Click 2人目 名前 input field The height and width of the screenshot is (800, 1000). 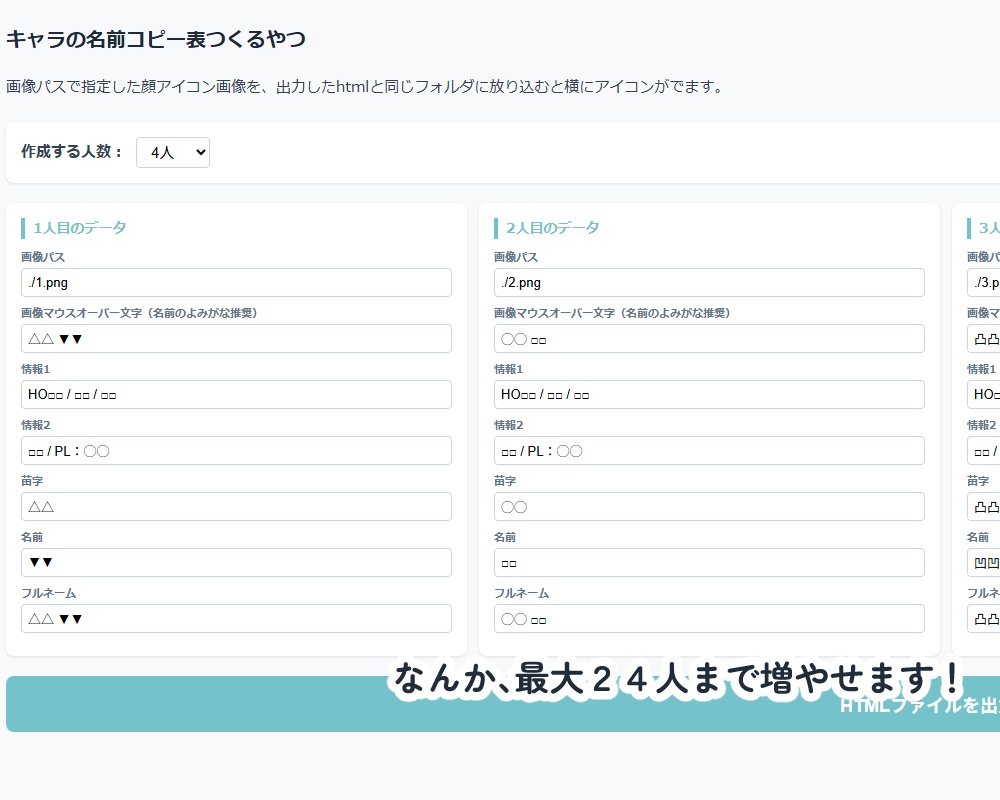click(709, 563)
